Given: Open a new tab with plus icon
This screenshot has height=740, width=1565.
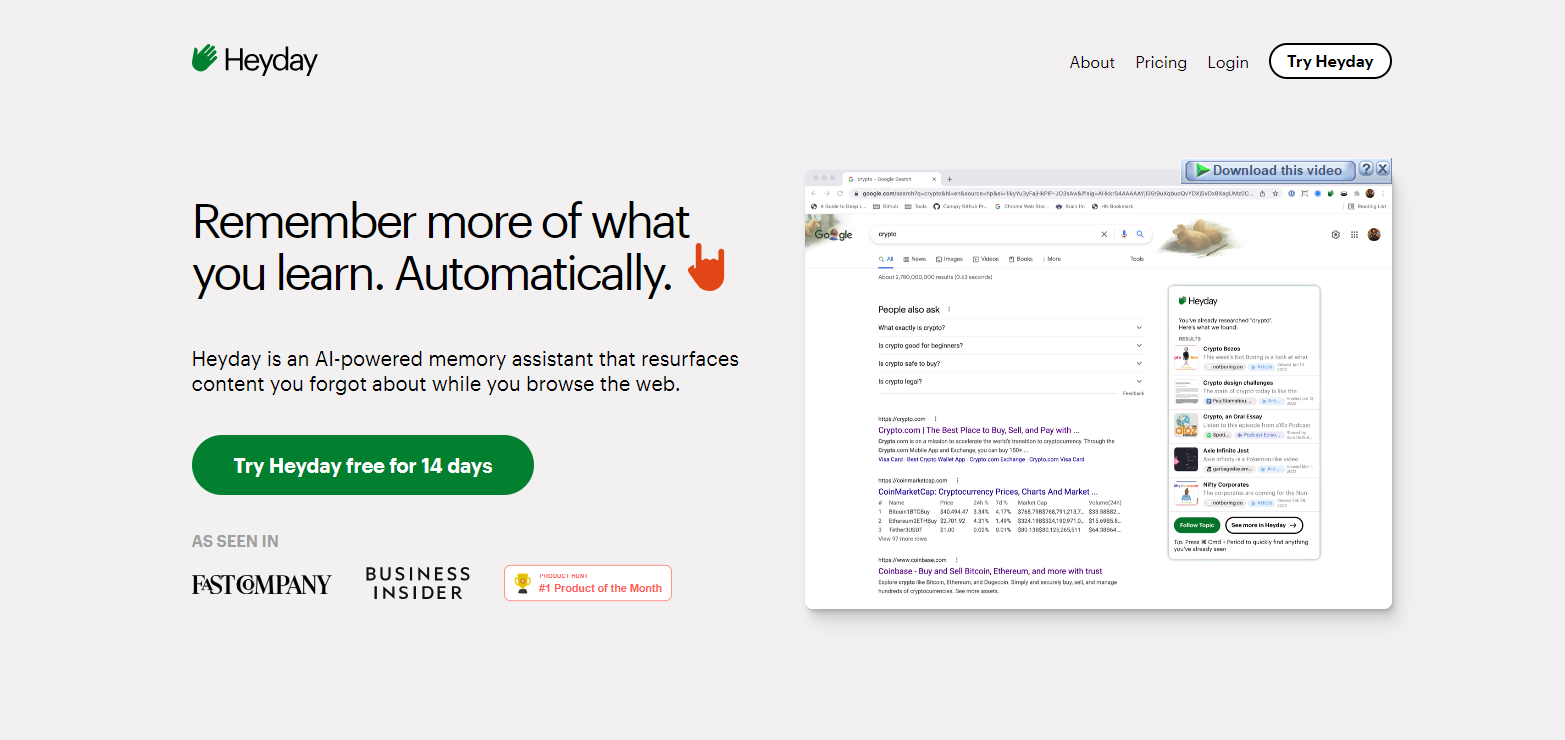Looking at the screenshot, I should [x=949, y=179].
